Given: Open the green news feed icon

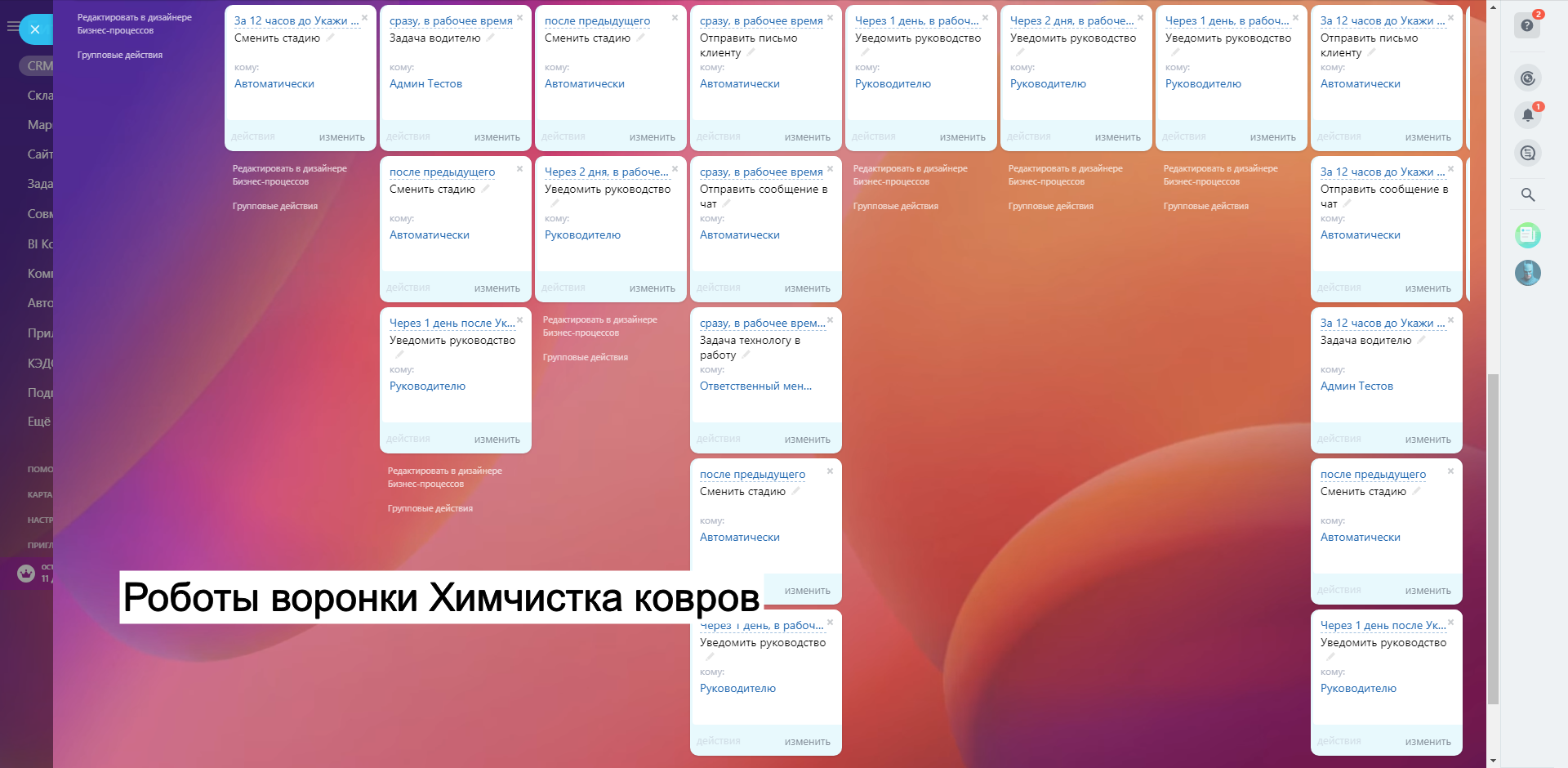Looking at the screenshot, I should pos(1527,235).
